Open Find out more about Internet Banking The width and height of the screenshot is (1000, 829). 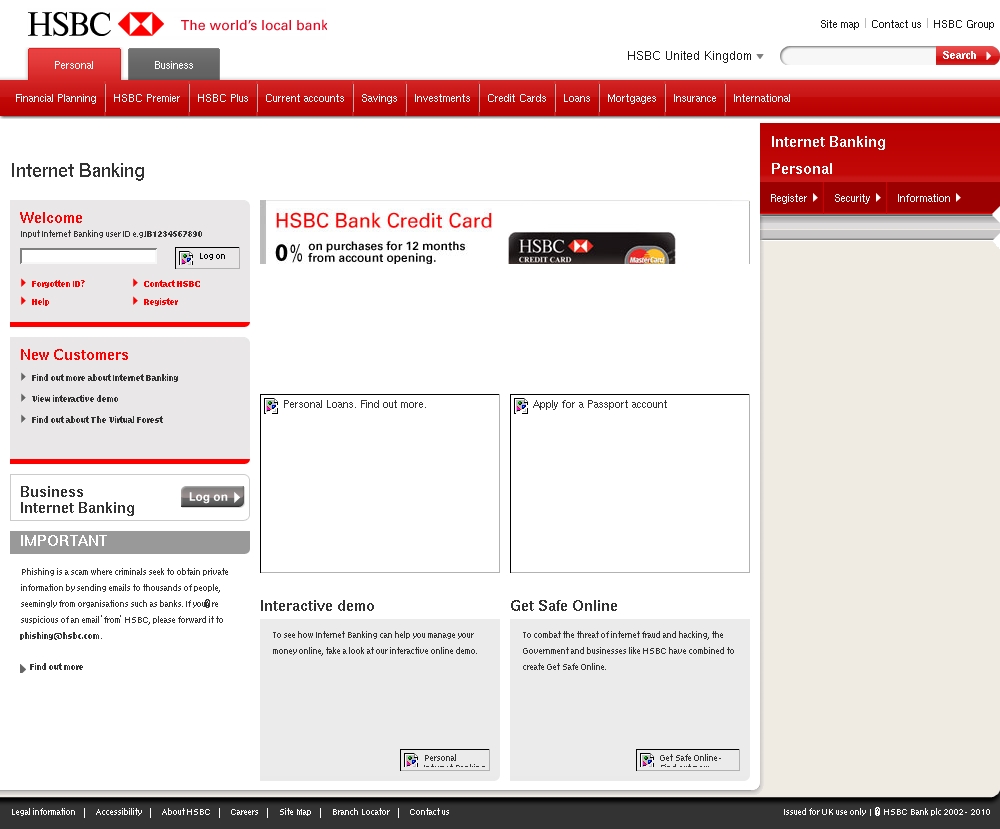(x=105, y=378)
